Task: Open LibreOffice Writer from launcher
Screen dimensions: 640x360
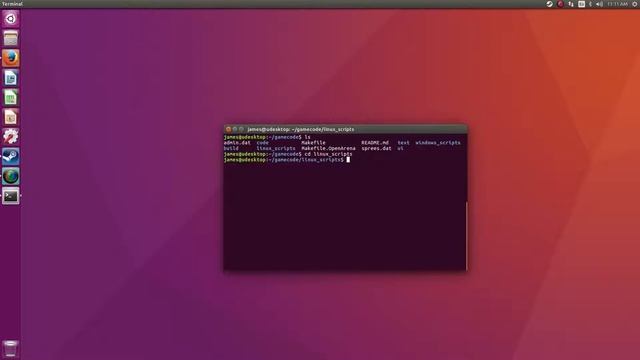Action: (x=11, y=78)
